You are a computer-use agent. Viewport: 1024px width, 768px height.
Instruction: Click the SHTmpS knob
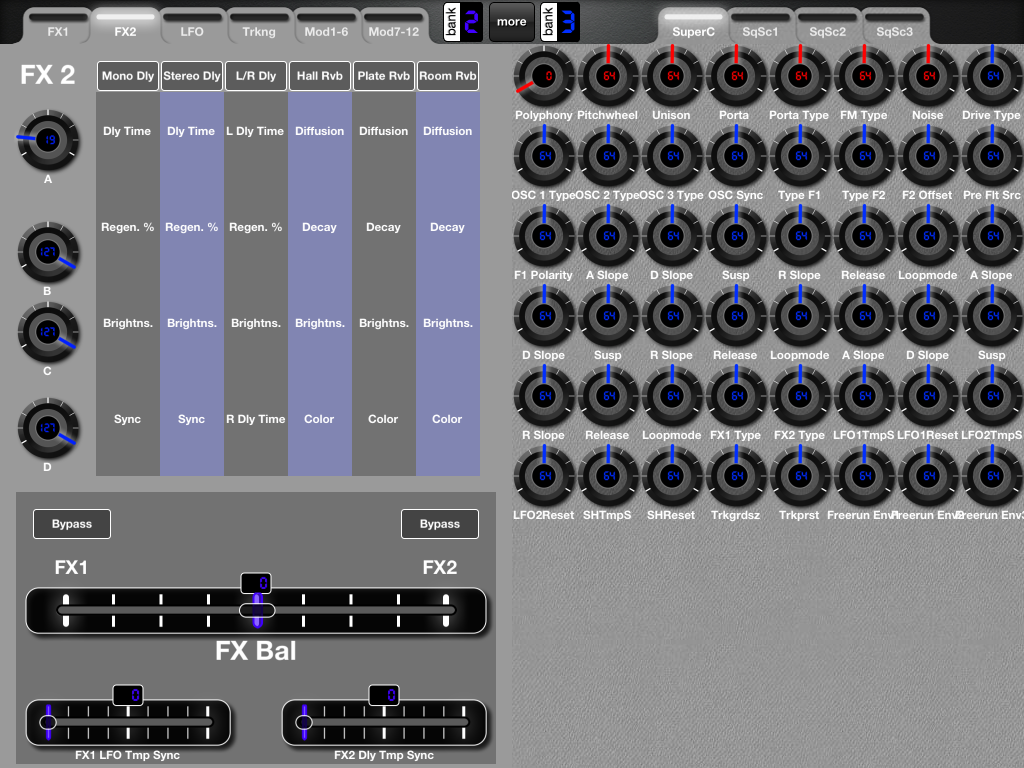coord(608,476)
